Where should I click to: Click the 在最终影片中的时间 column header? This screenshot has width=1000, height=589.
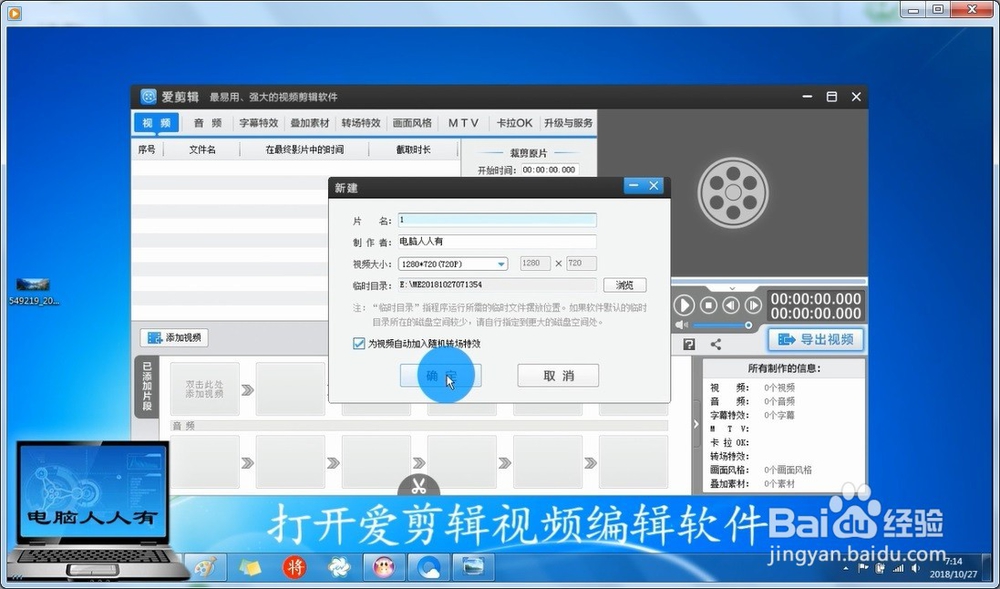305,150
